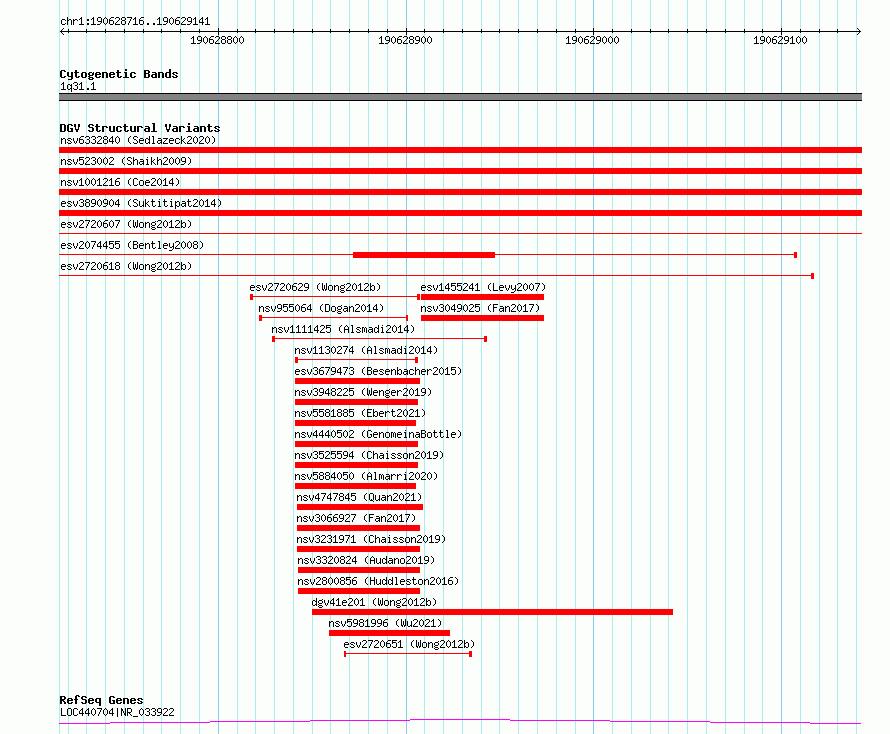This screenshot has height=734, width=890.
Task: Click the thin red line under nsv1111425
Action: pos(380,339)
